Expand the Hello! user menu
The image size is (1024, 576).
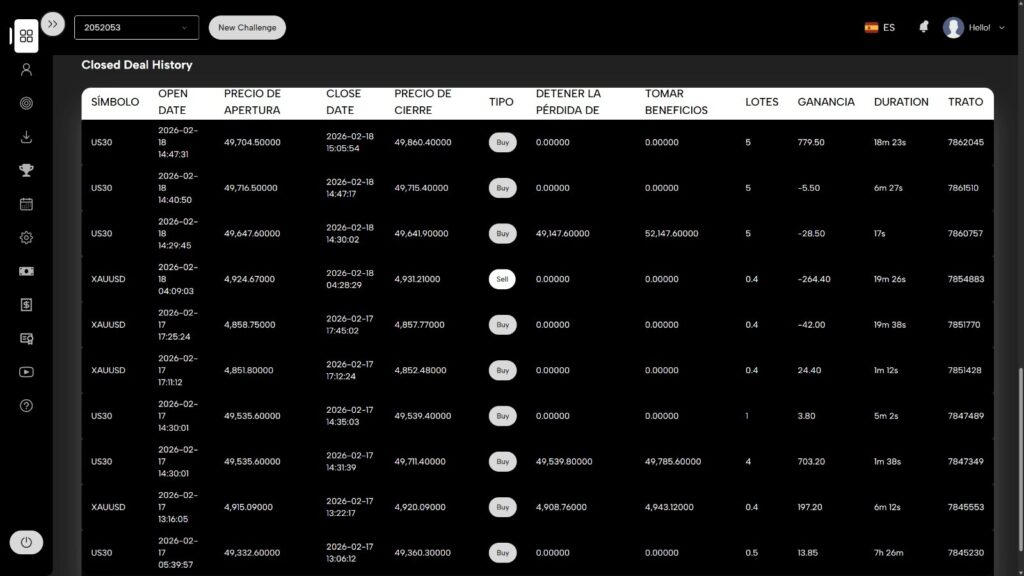click(975, 28)
